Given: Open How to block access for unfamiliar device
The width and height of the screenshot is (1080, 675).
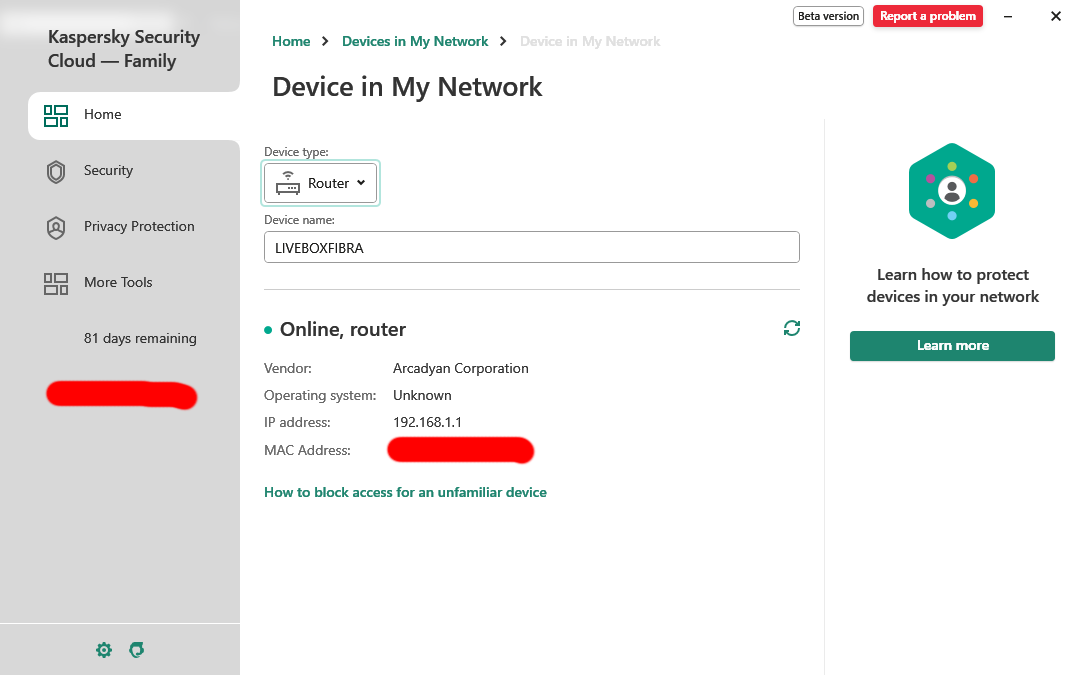Looking at the screenshot, I should [x=405, y=492].
